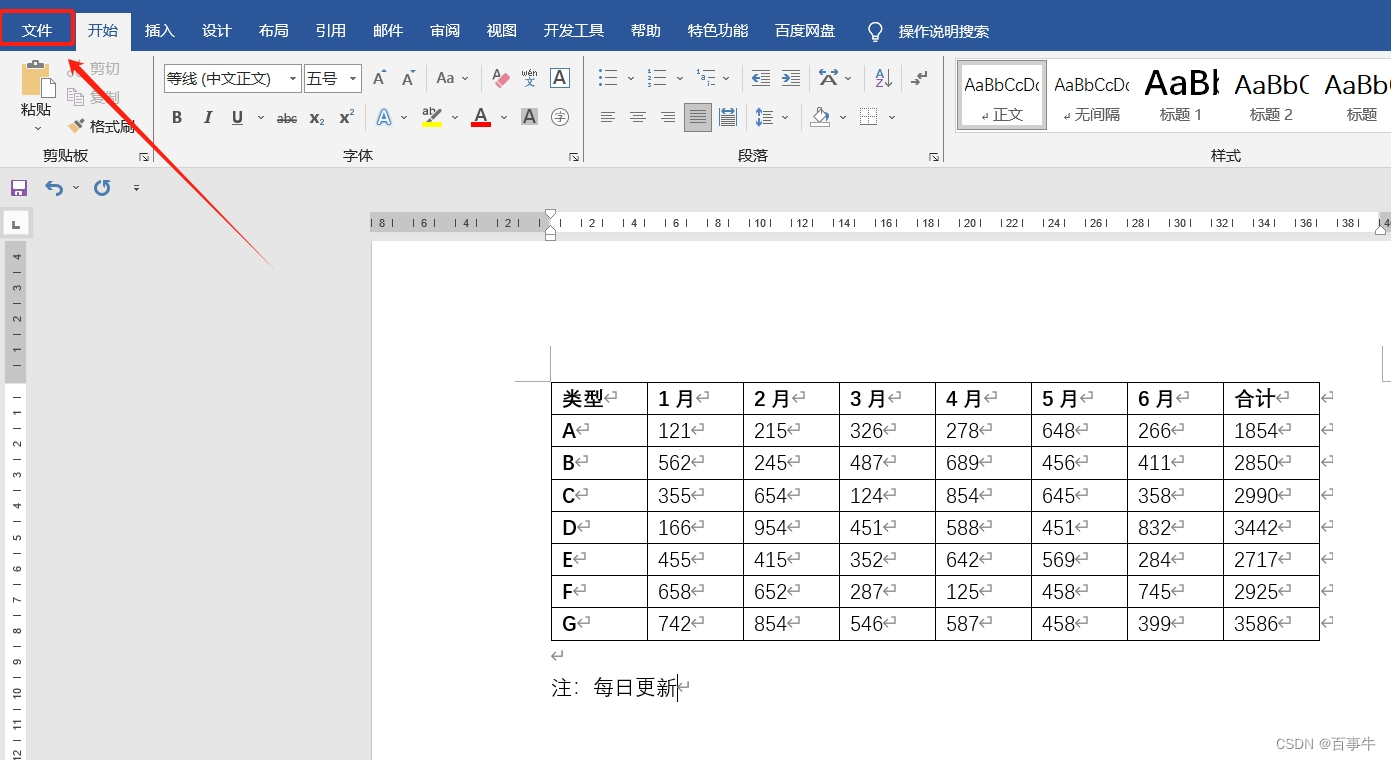The width and height of the screenshot is (1391, 760).
Task: Click the tab selector at the ruler corner
Action: coord(17,222)
